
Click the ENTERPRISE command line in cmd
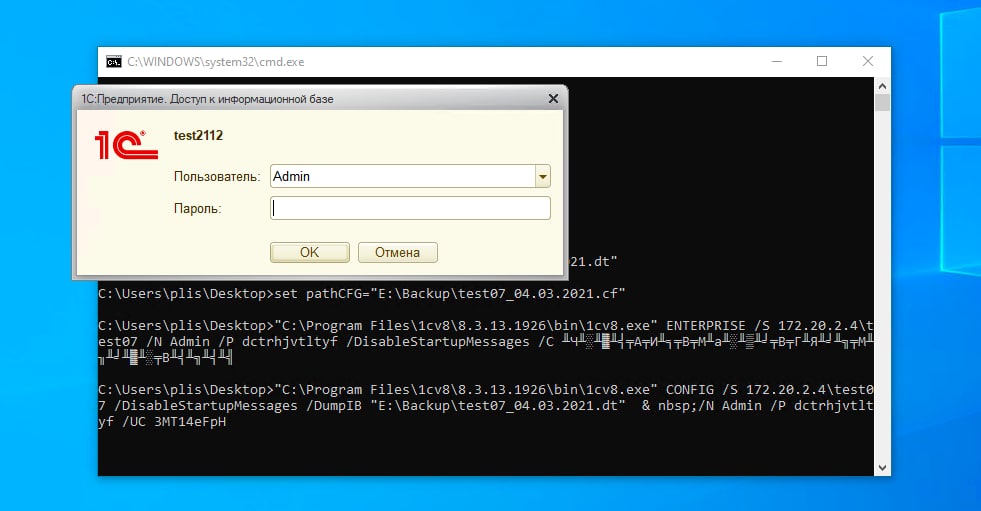pyautogui.click(x=485, y=342)
